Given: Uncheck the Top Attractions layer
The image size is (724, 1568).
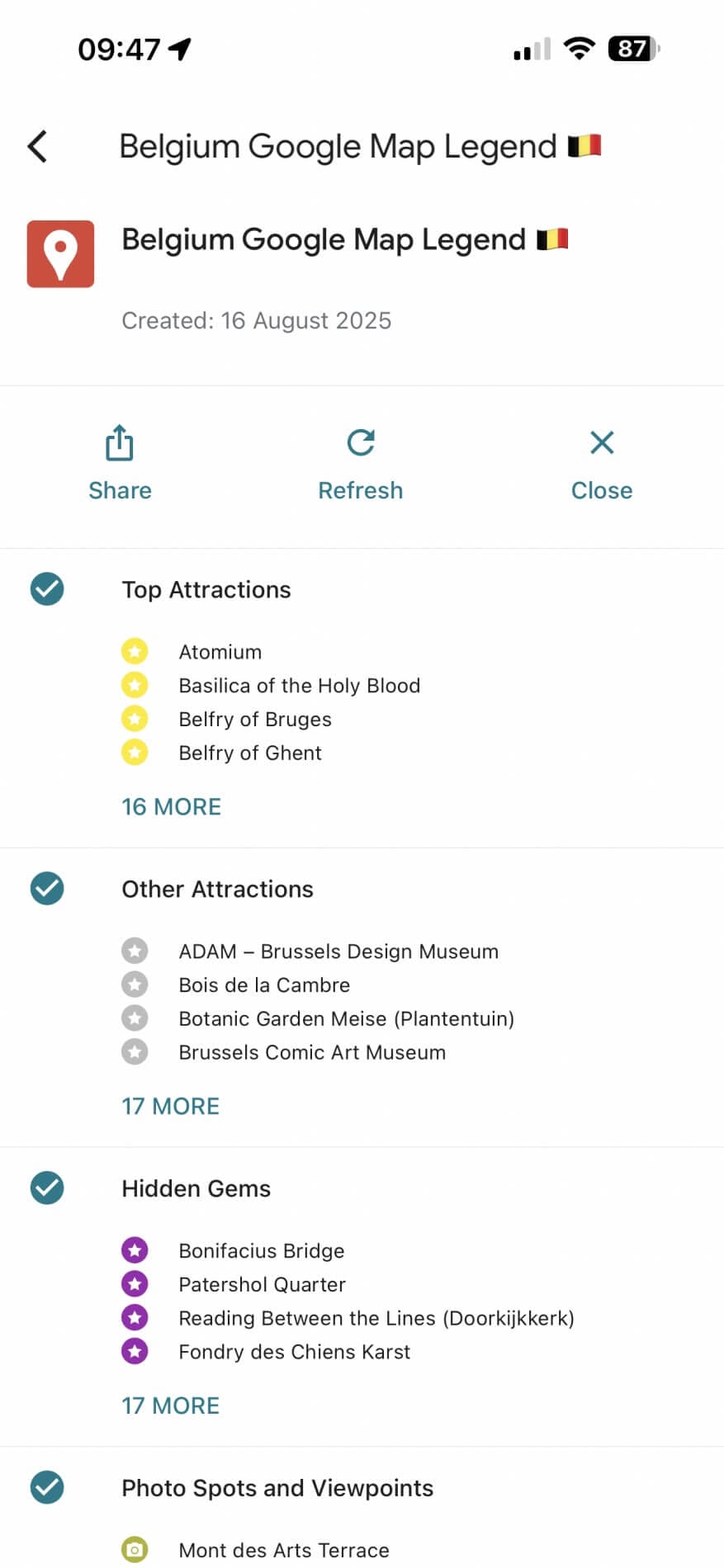Looking at the screenshot, I should point(47,589).
